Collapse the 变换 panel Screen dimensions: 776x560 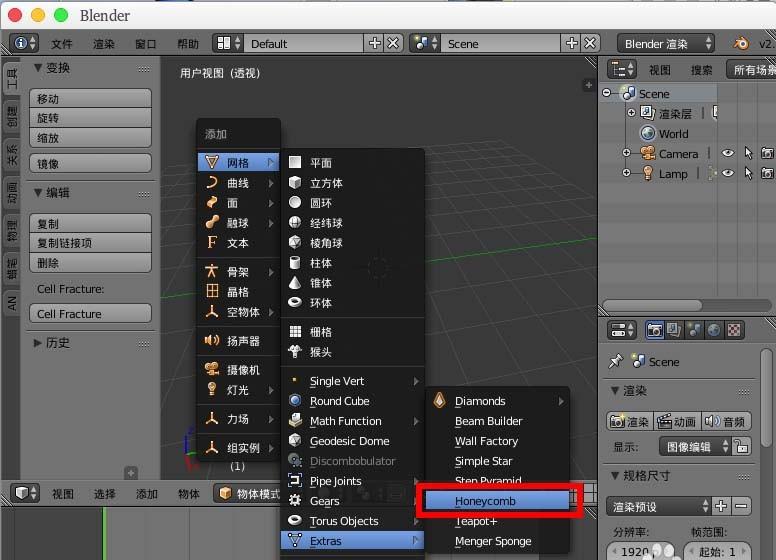point(38,68)
